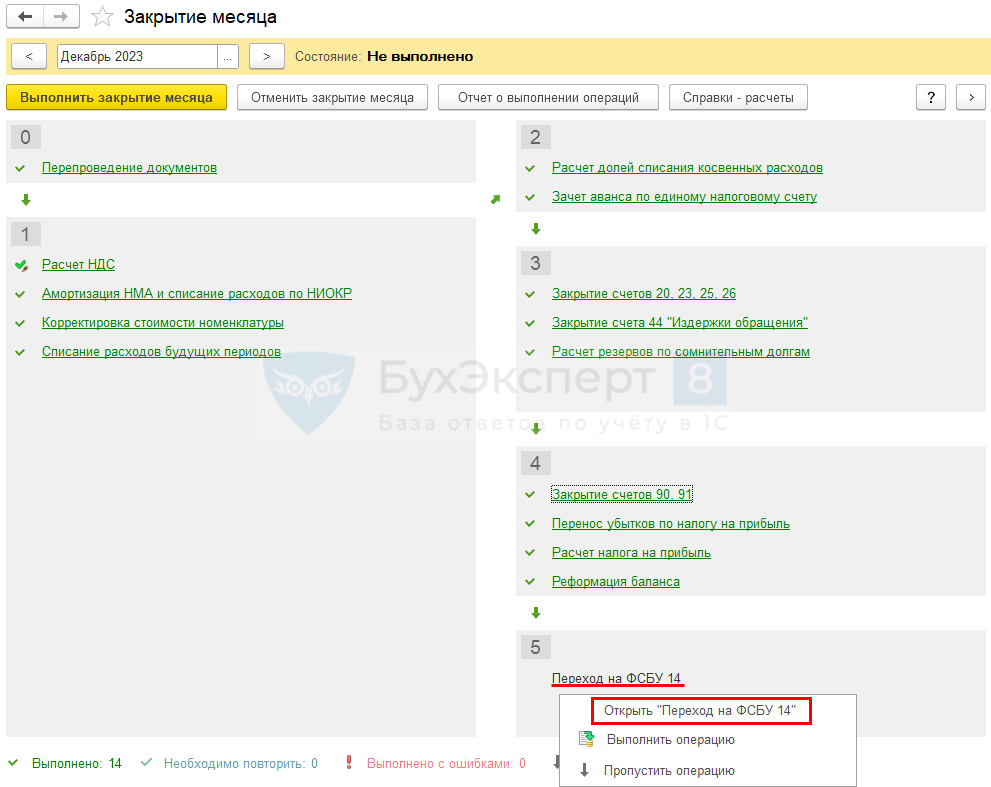This screenshot has height=787, width=991.
Task: Go to next month period
Action: tap(266, 57)
